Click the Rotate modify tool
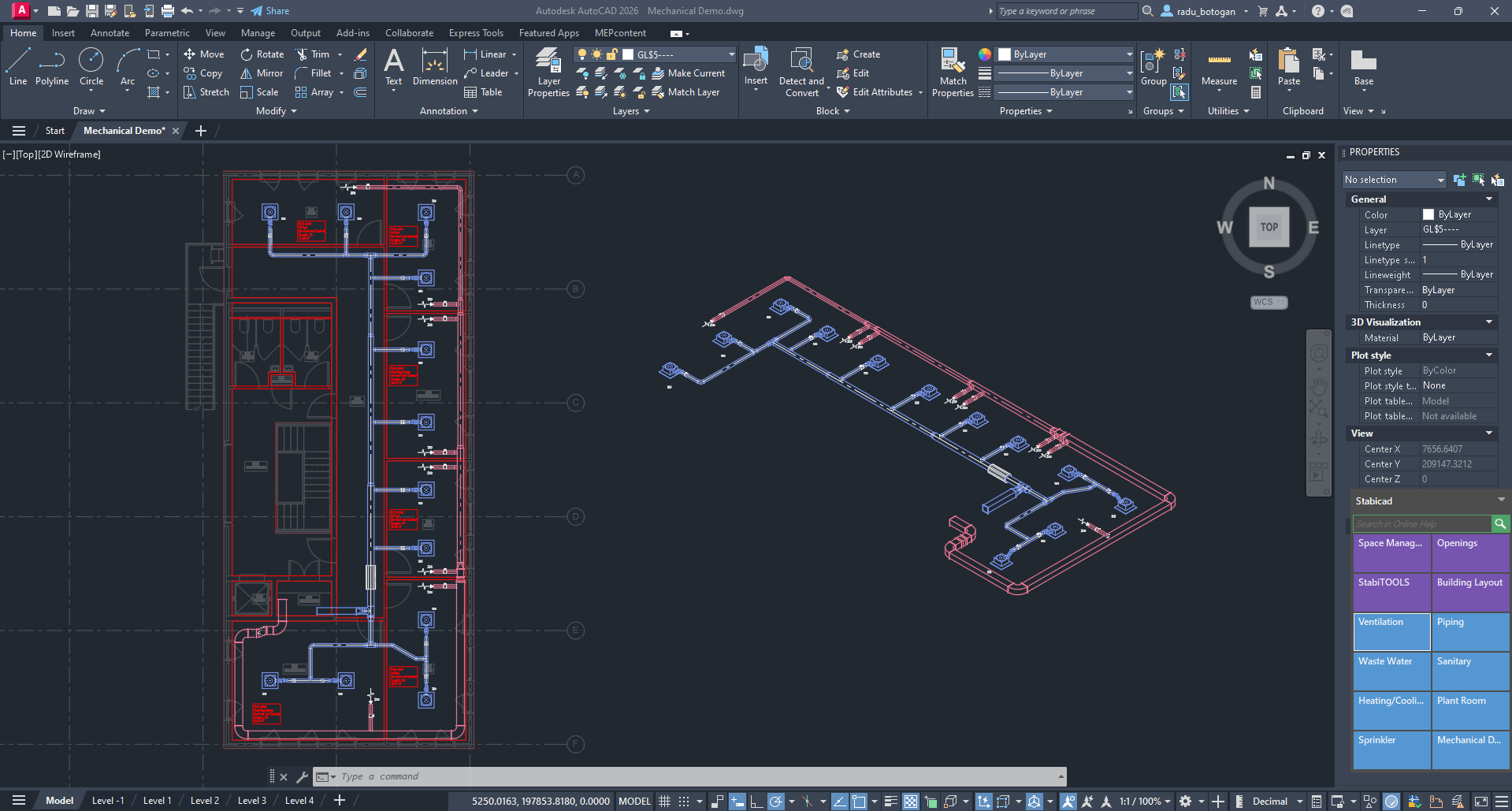 pos(262,54)
